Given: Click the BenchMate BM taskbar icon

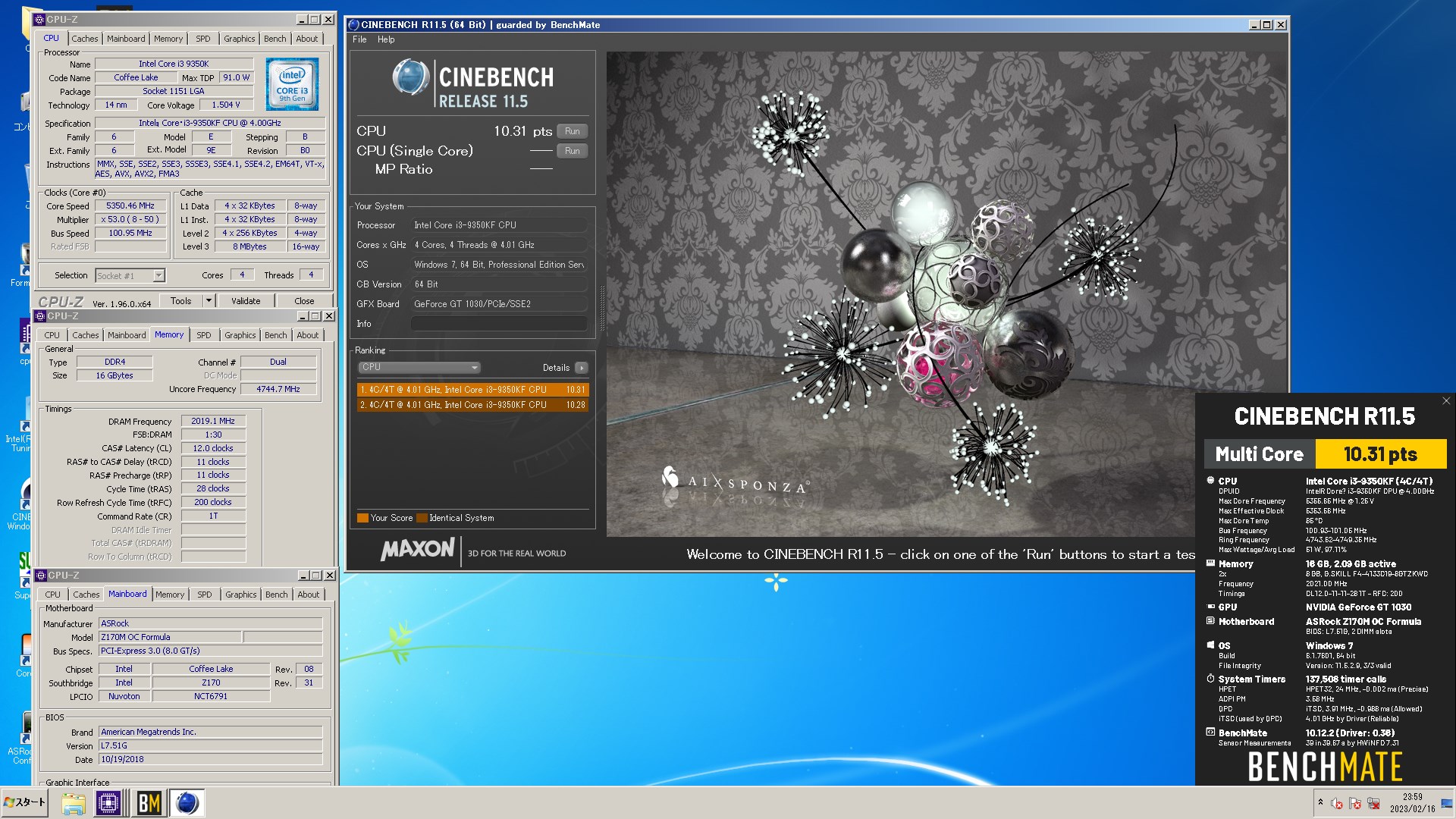Looking at the screenshot, I should [x=149, y=803].
